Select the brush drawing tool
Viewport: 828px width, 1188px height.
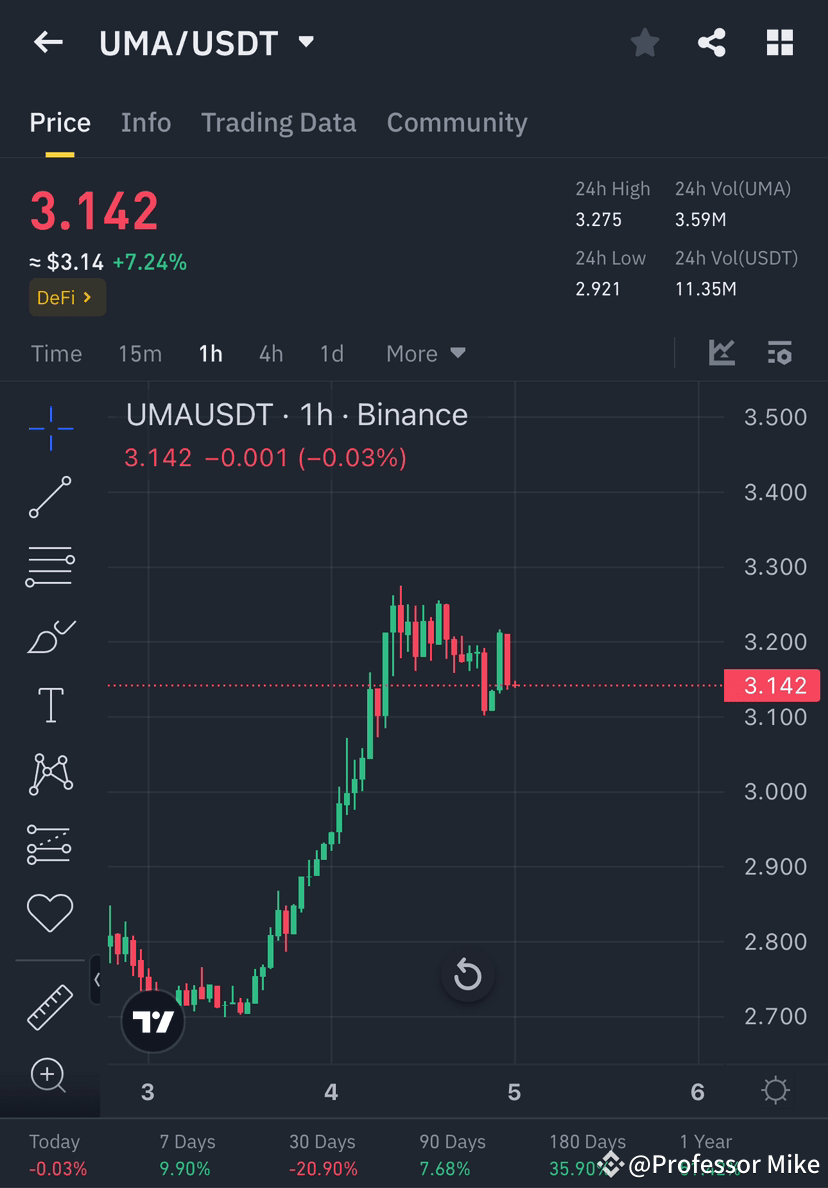(x=50, y=635)
